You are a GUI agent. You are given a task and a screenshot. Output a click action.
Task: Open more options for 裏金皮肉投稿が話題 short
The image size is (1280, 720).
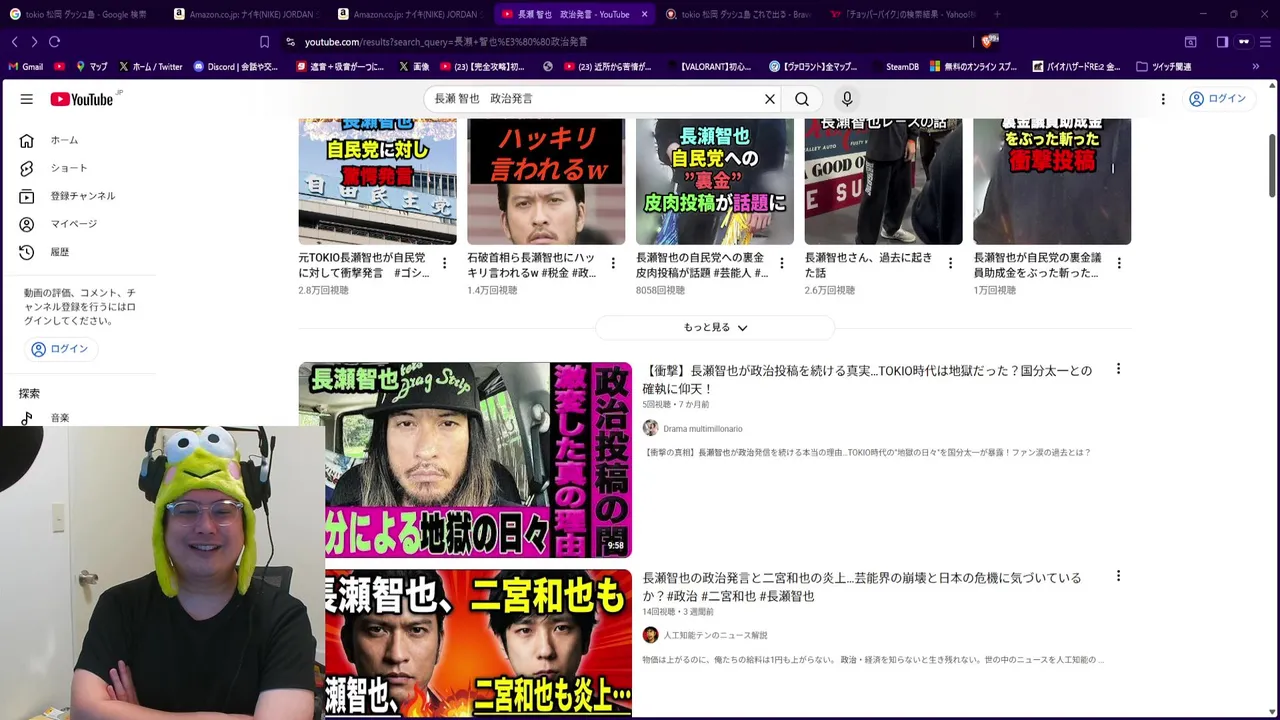(782, 263)
